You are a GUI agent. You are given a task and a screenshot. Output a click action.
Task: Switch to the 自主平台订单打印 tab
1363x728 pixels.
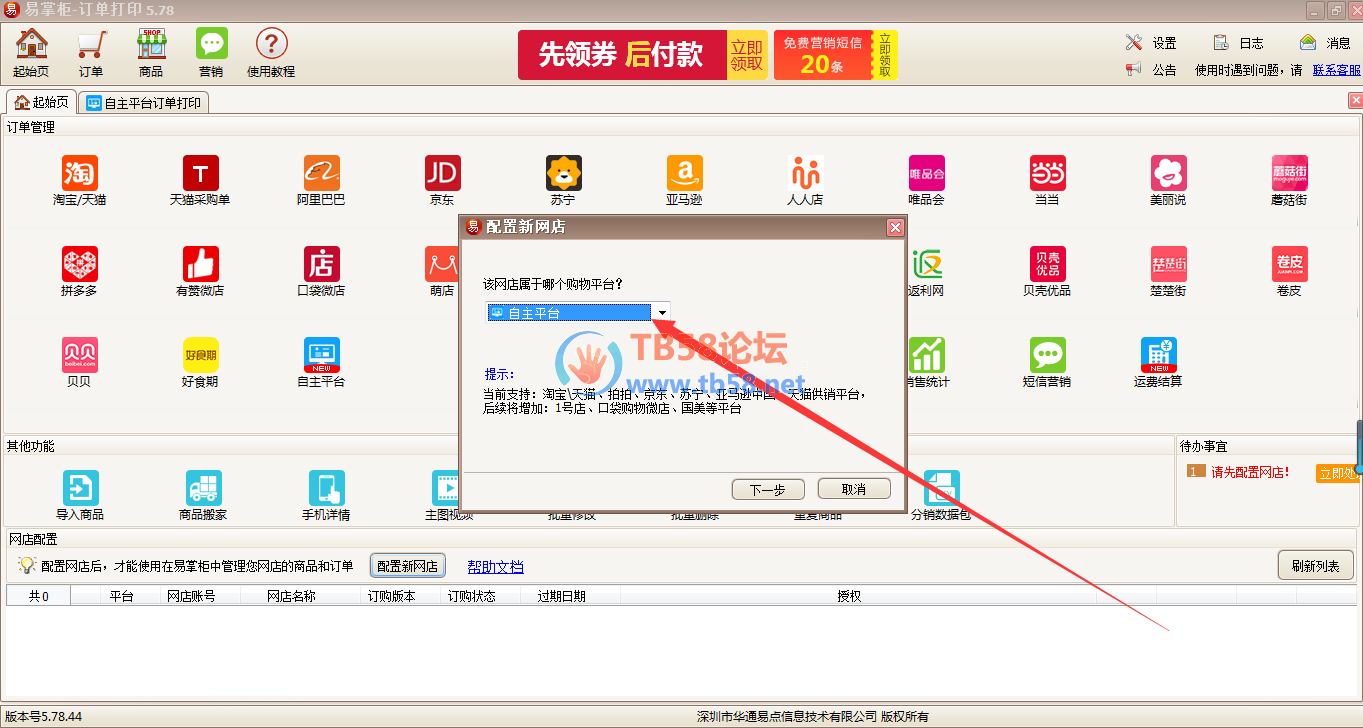tap(144, 103)
